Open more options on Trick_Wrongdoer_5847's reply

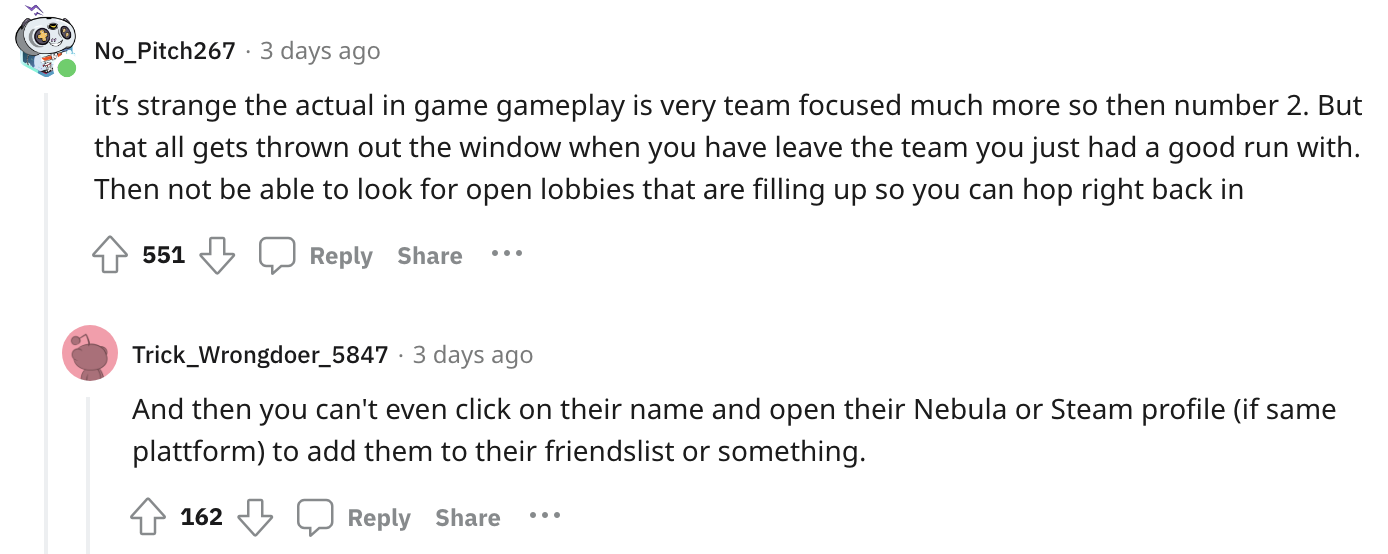pos(545,516)
